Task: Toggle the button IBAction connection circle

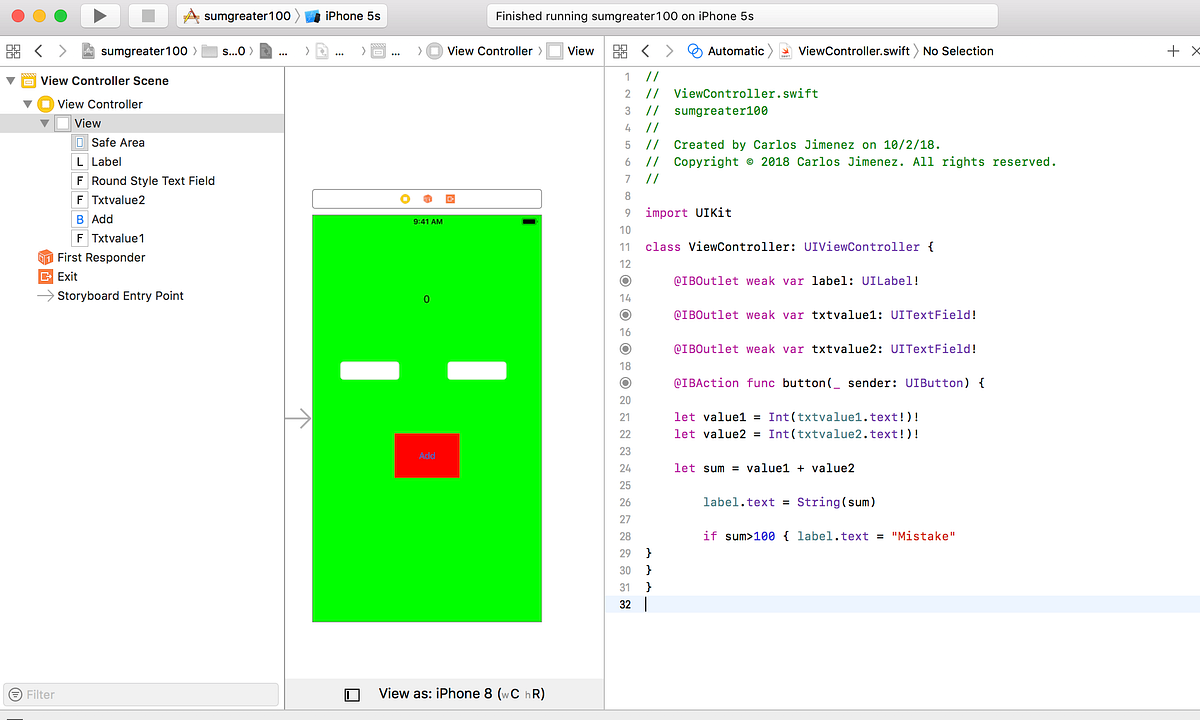Action: pyautogui.click(x=626, y=383)
